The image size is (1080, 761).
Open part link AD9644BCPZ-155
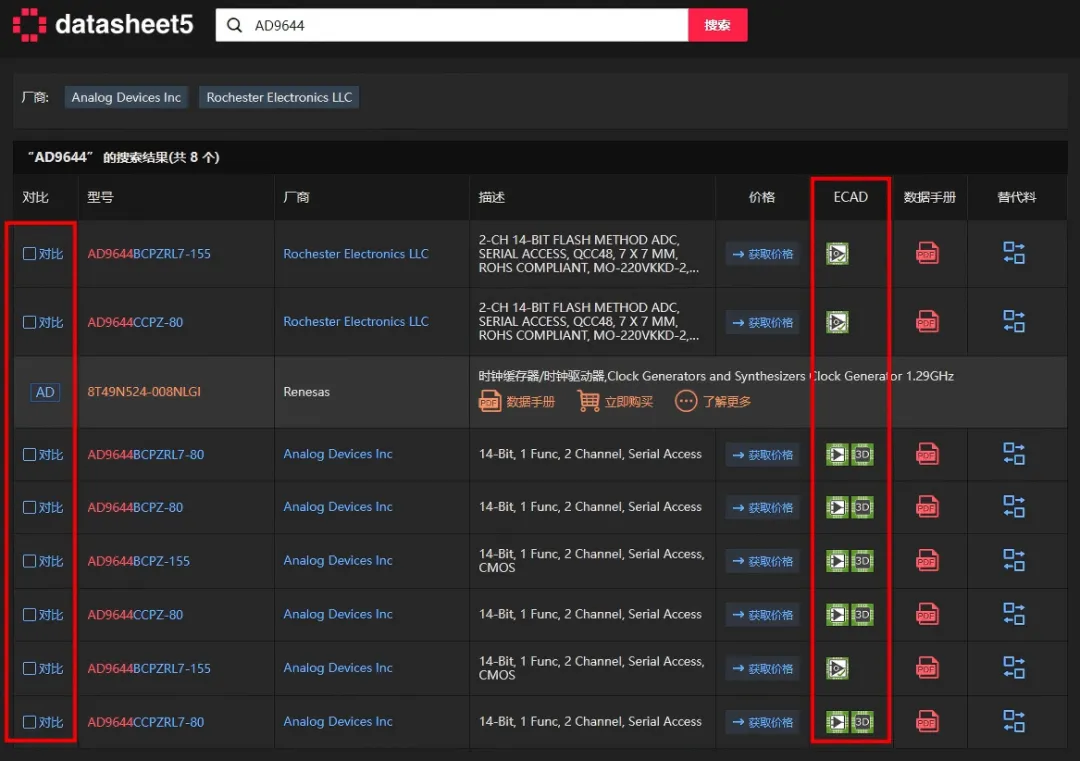(x=138, y=561)
